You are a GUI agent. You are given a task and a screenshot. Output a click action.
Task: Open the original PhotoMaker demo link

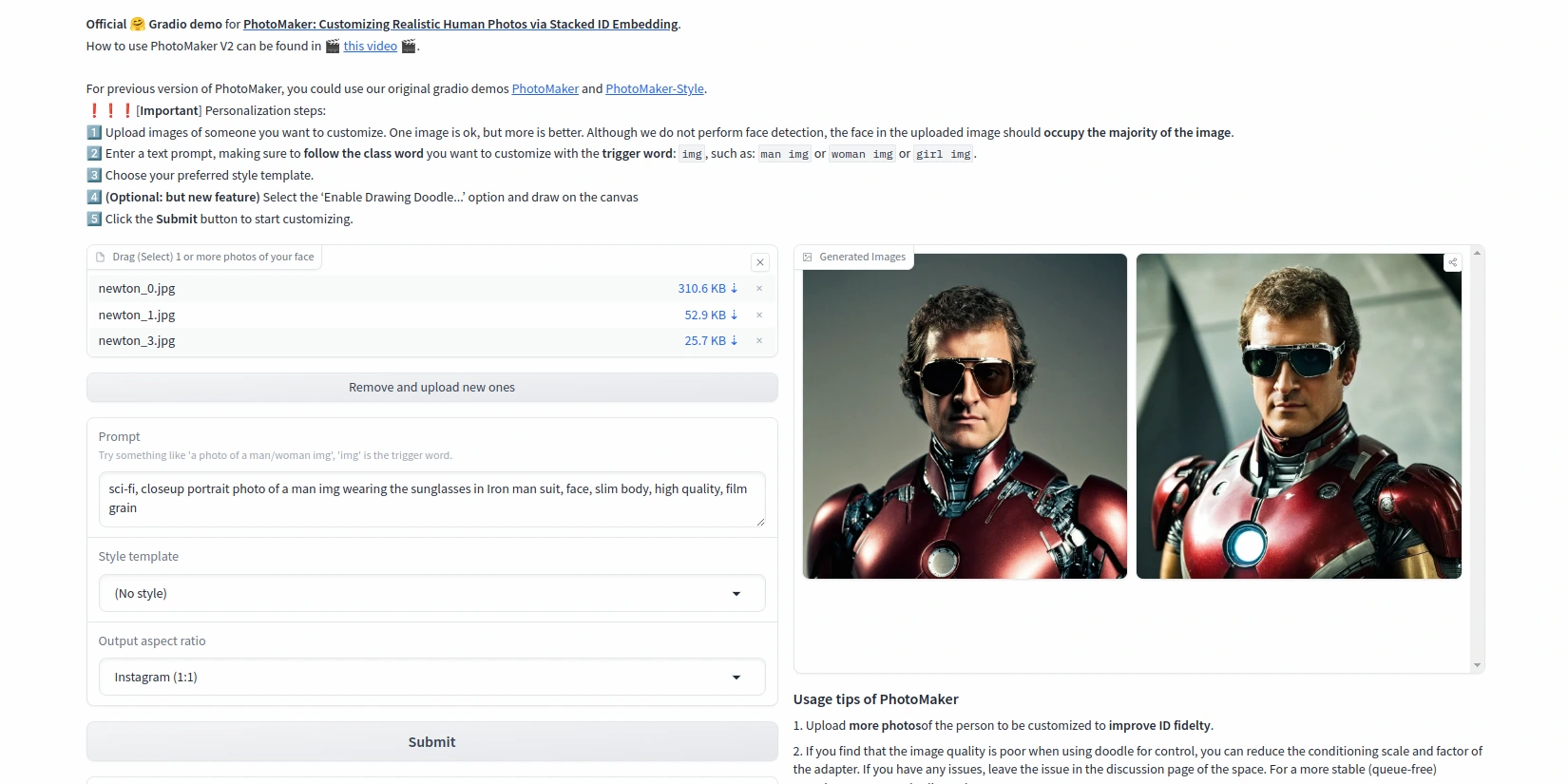pos(545,89)
